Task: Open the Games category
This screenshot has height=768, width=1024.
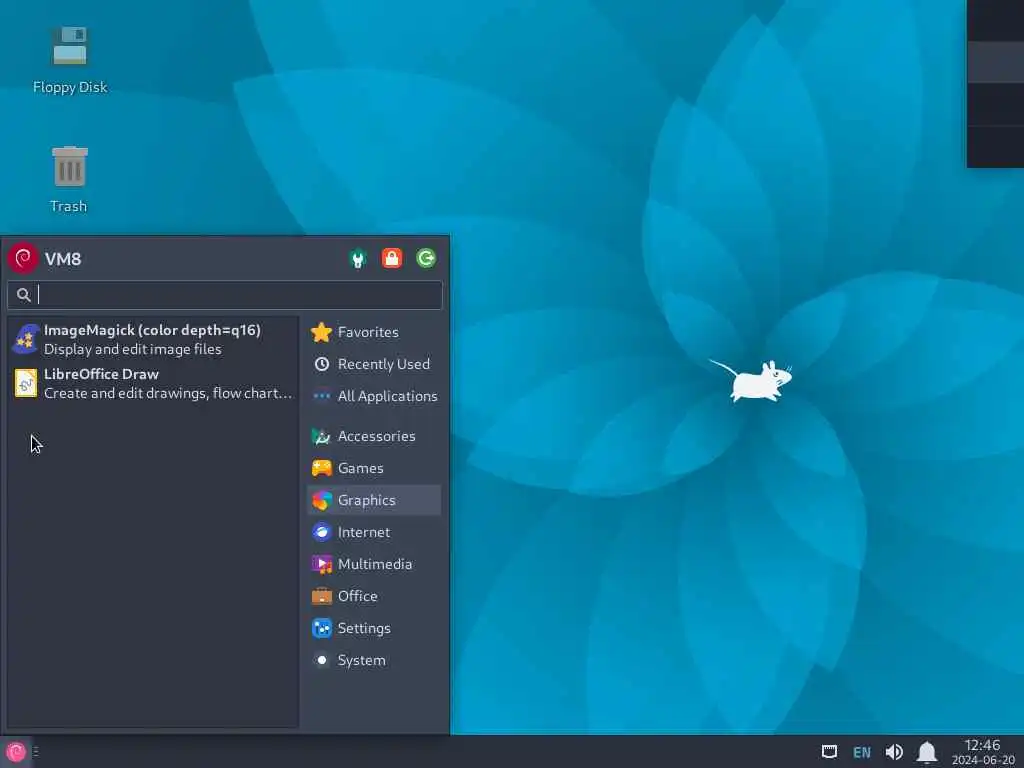Action: pos(374,468)
